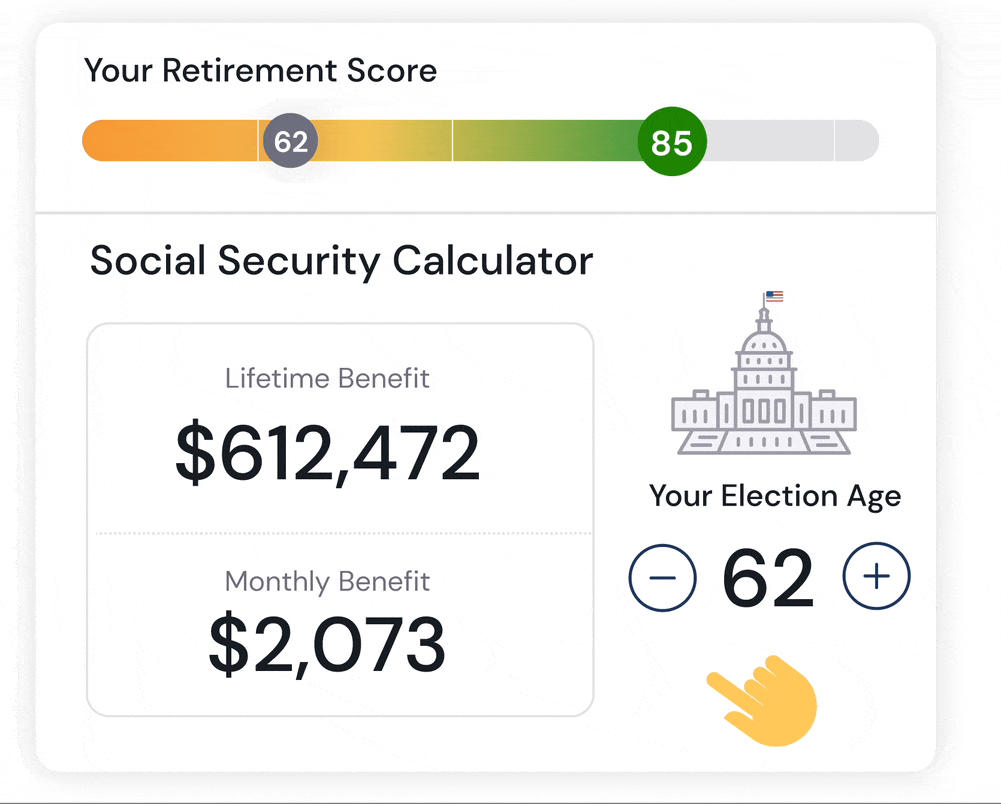Click the $2,073 monthly benefit amount
The image size is (1001, 804).
(x=327, y=643)
